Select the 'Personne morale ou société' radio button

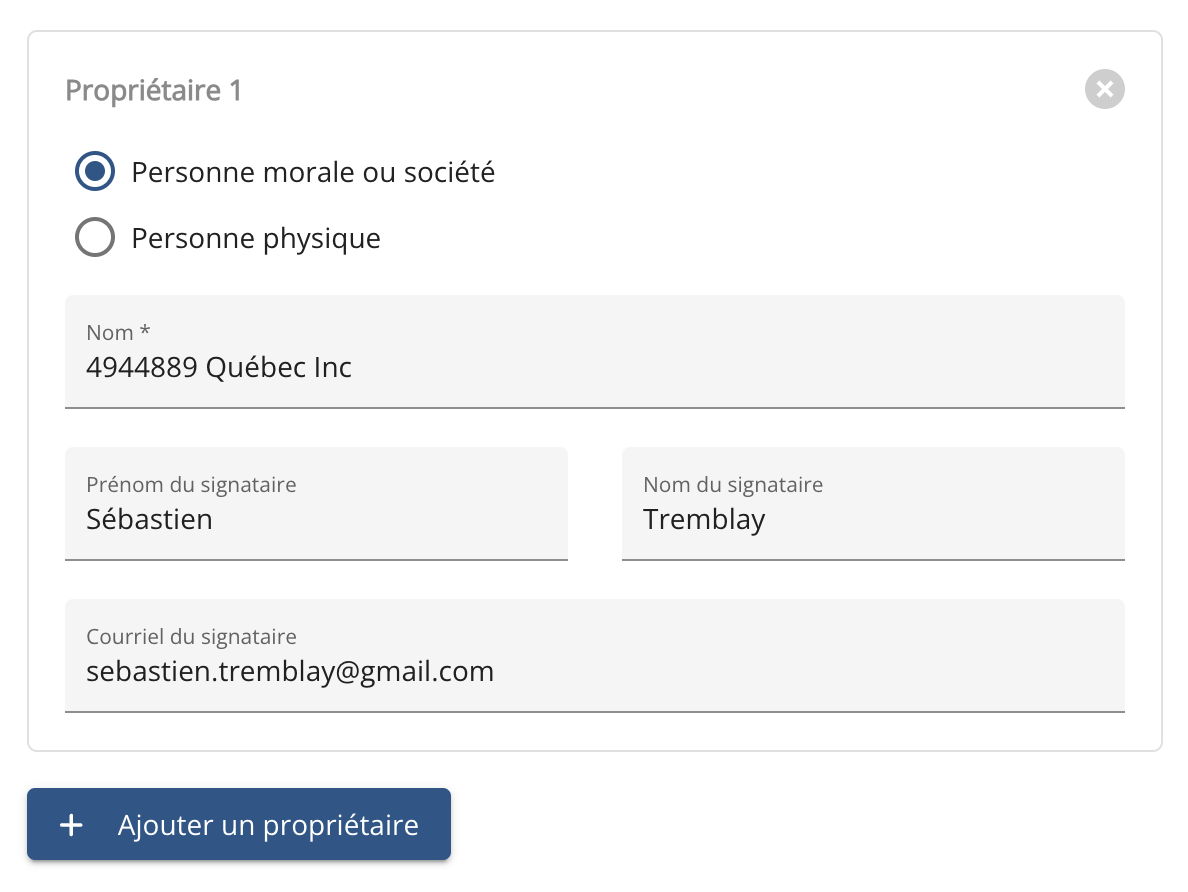(95, 173)
